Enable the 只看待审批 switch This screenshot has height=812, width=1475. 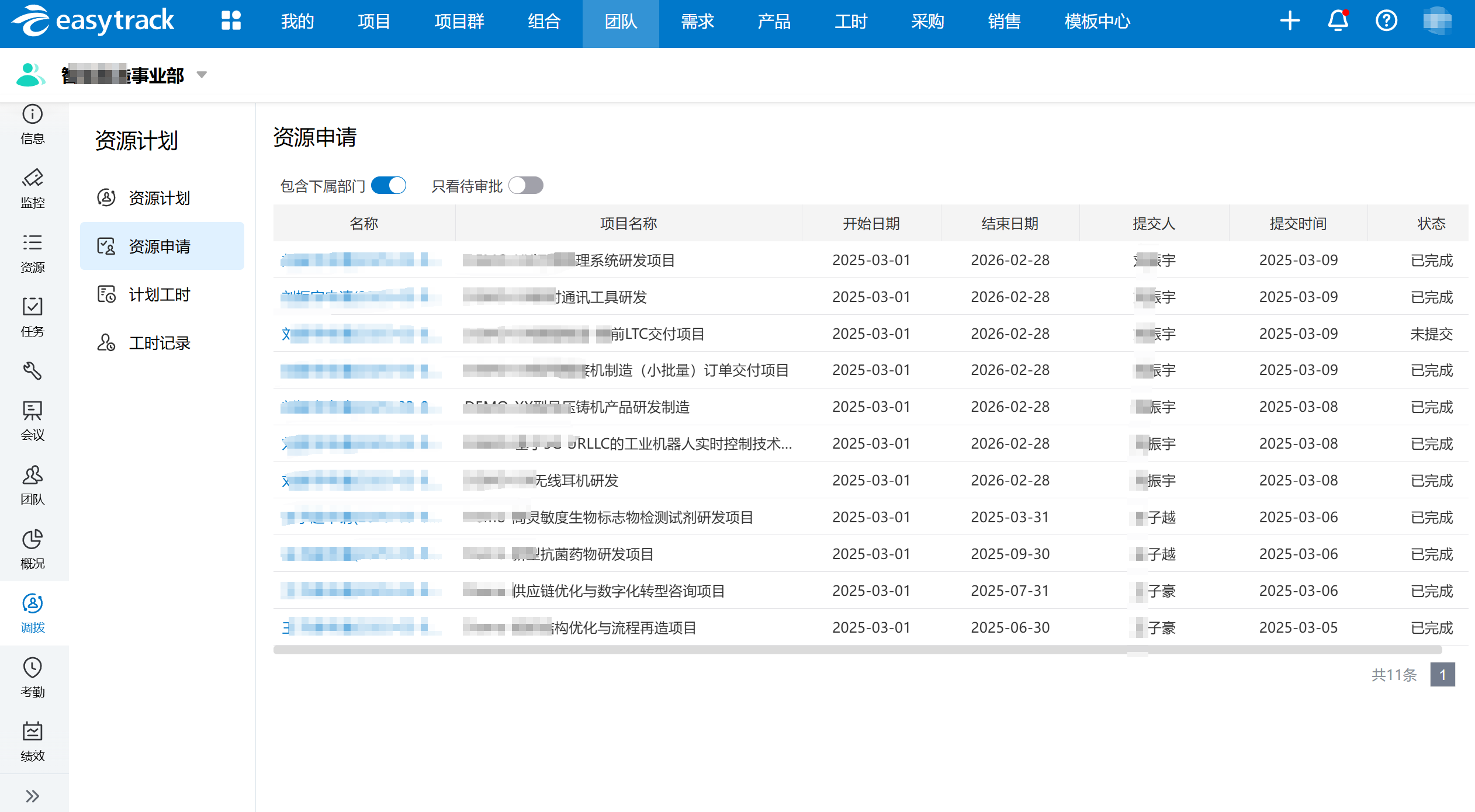(525, 186)
